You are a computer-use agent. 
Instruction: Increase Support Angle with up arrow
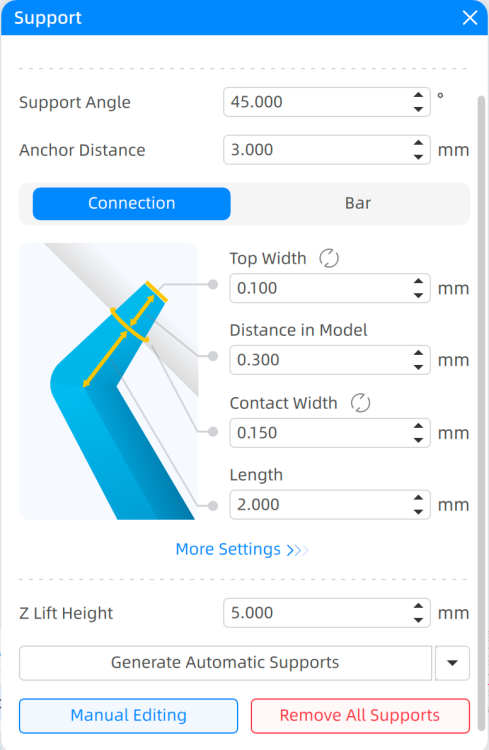(418, 95)
